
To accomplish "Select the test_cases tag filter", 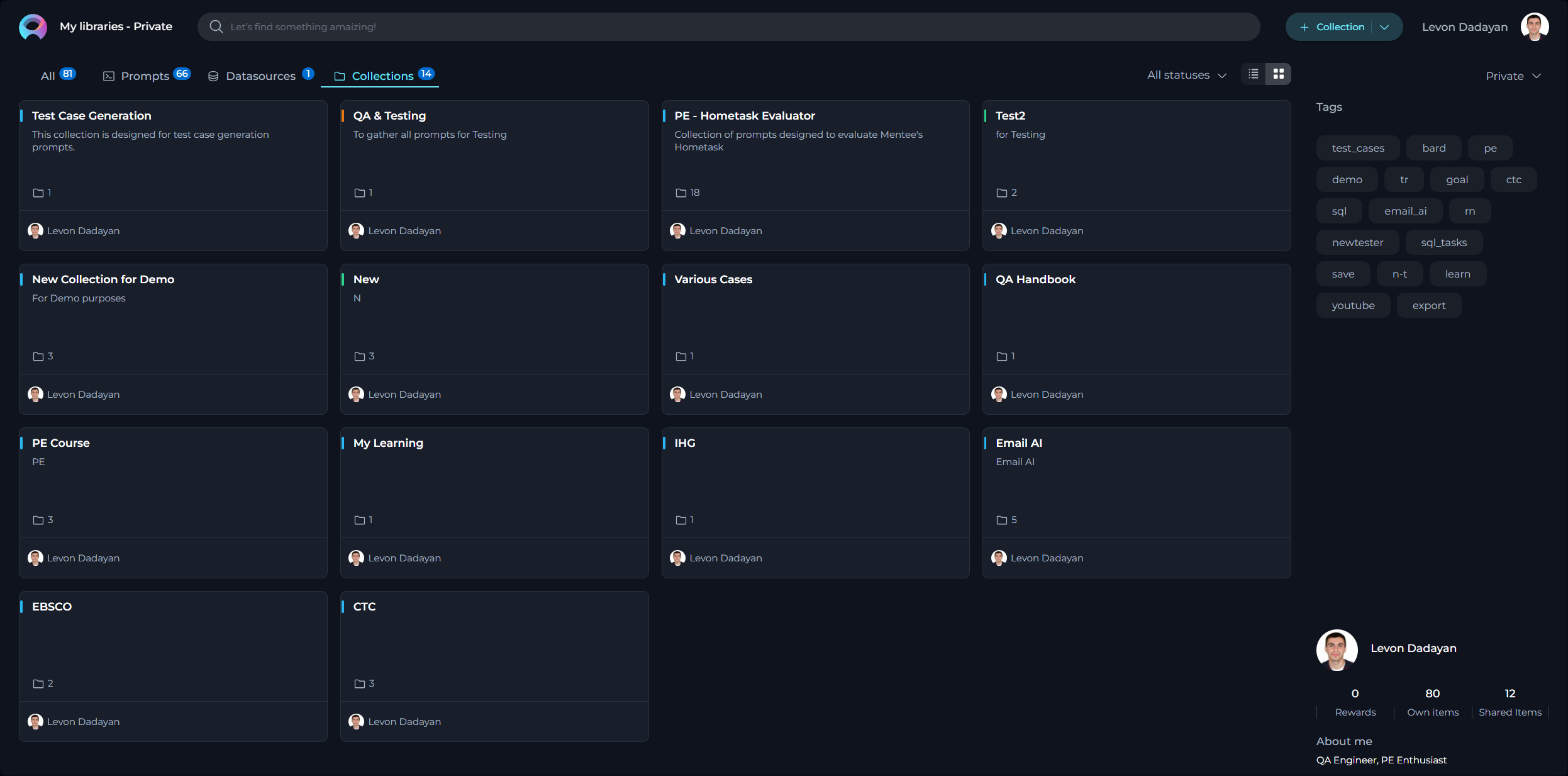I will [1358, 148].
